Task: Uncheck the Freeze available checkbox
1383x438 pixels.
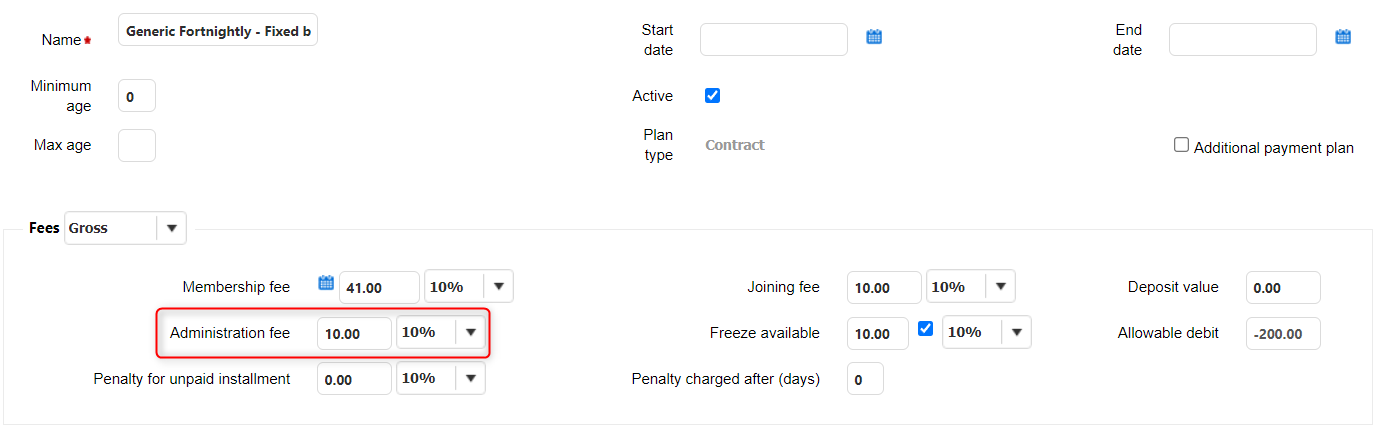Action: (926, 328)
